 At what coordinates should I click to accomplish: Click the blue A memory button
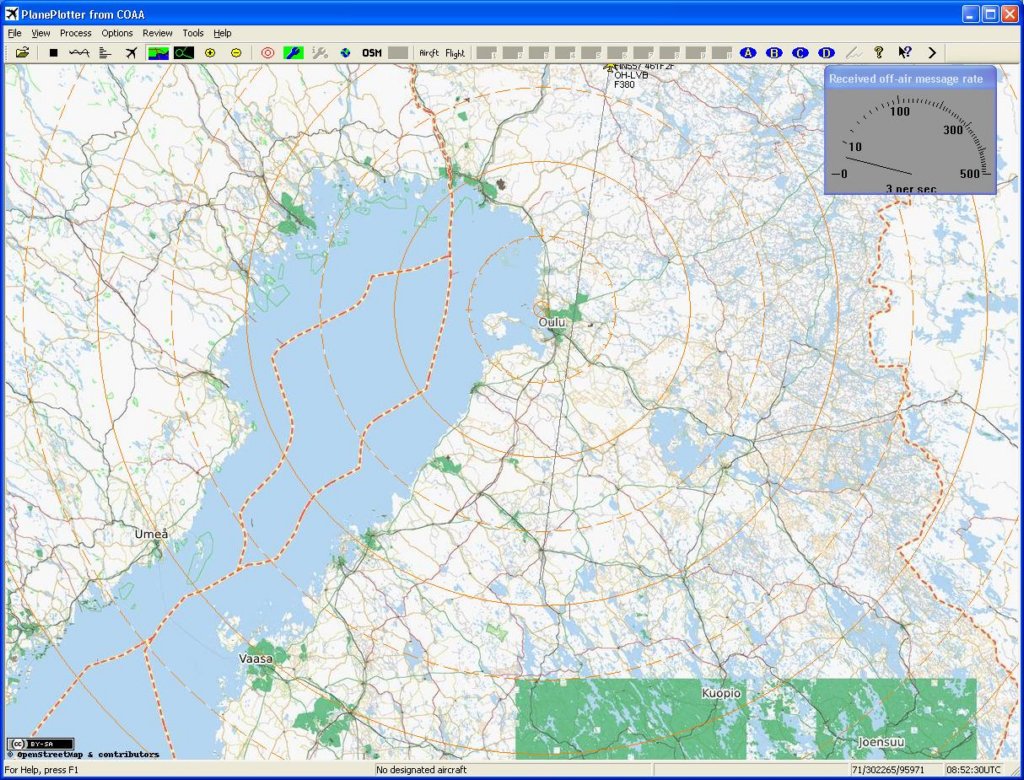point(747,52)
